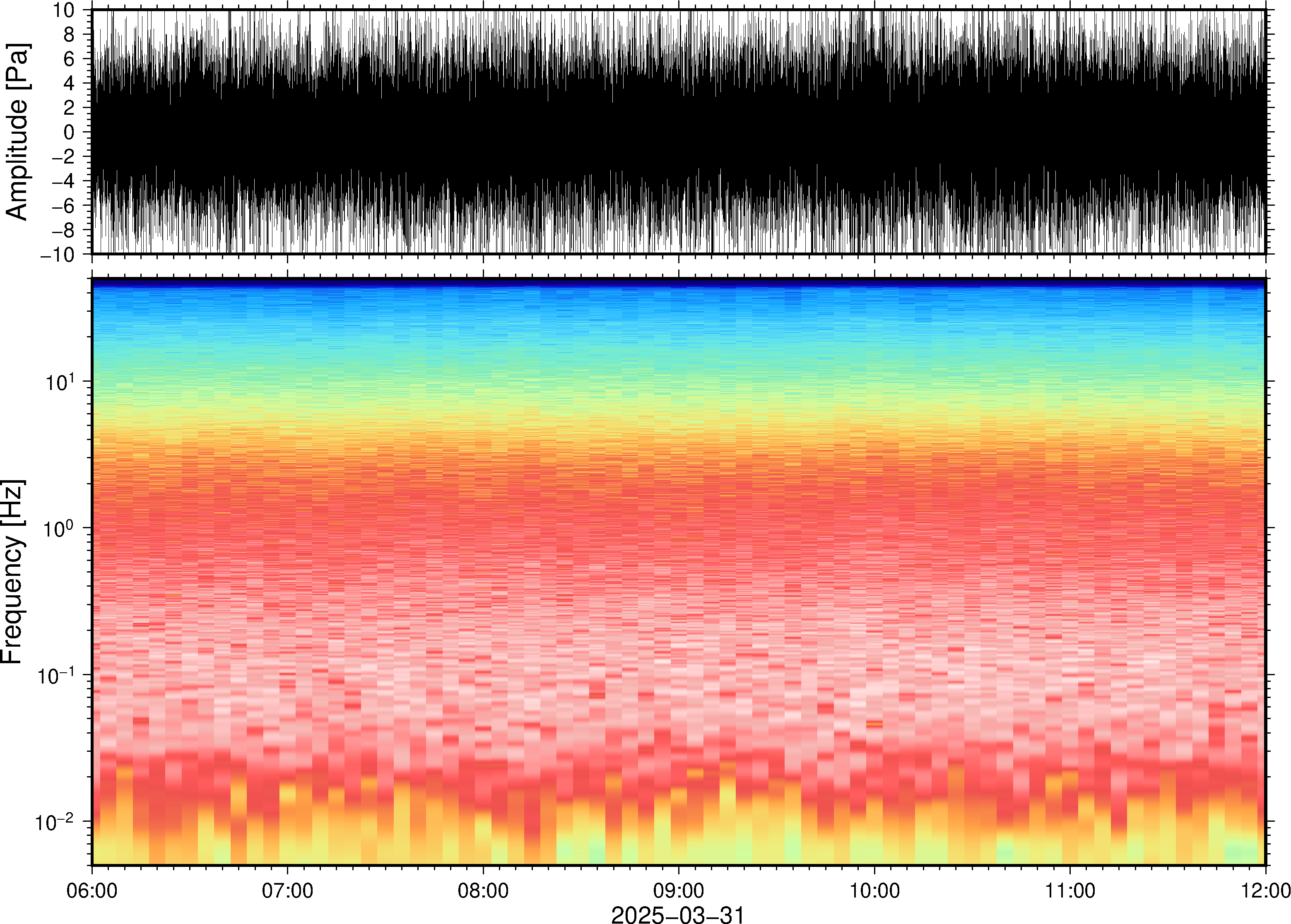Click amplitude tick label 8
This screenshot has height=924, width=1291.
[70, 35]
